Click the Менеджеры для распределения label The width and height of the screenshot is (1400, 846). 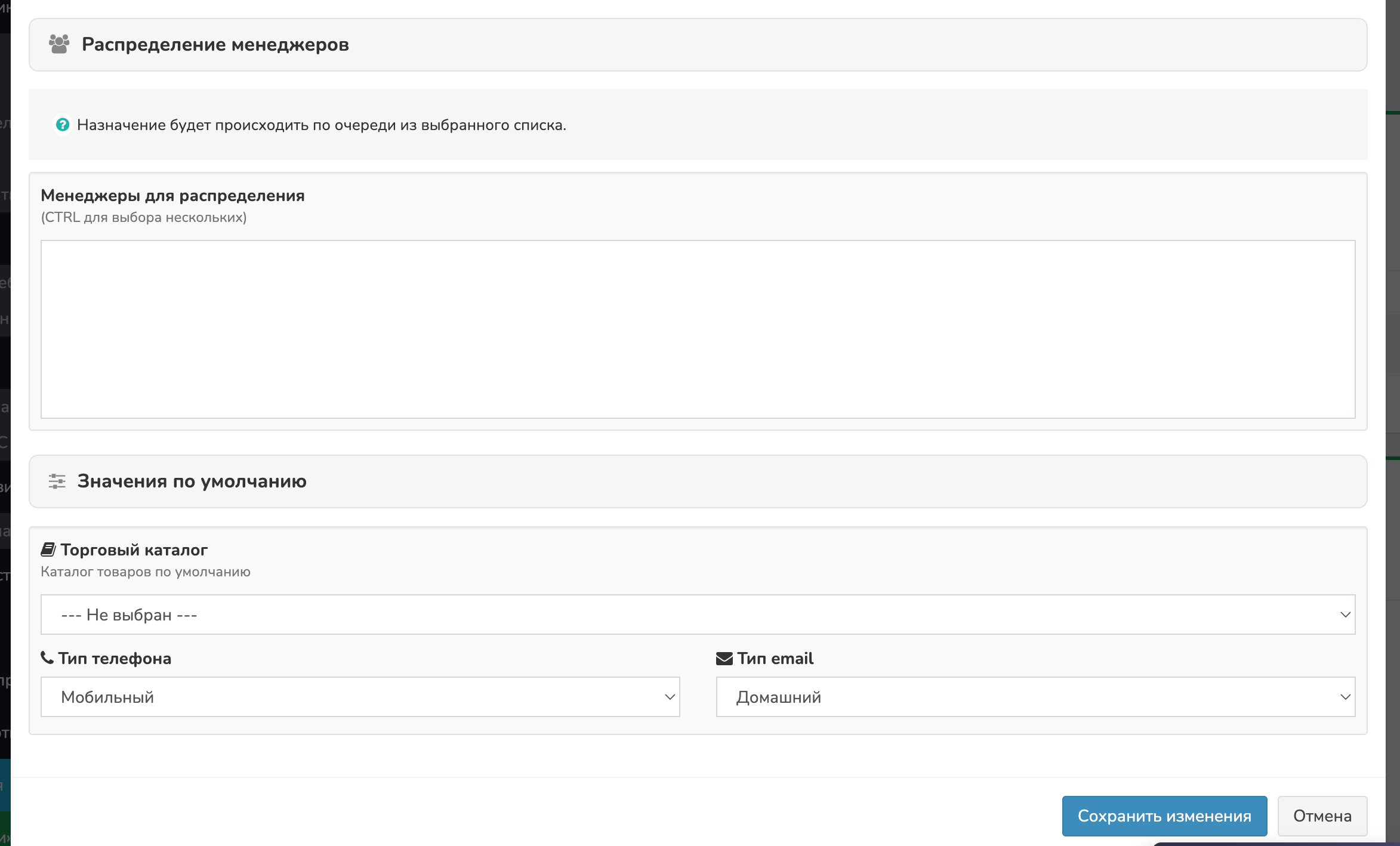[x=172, y=196]
